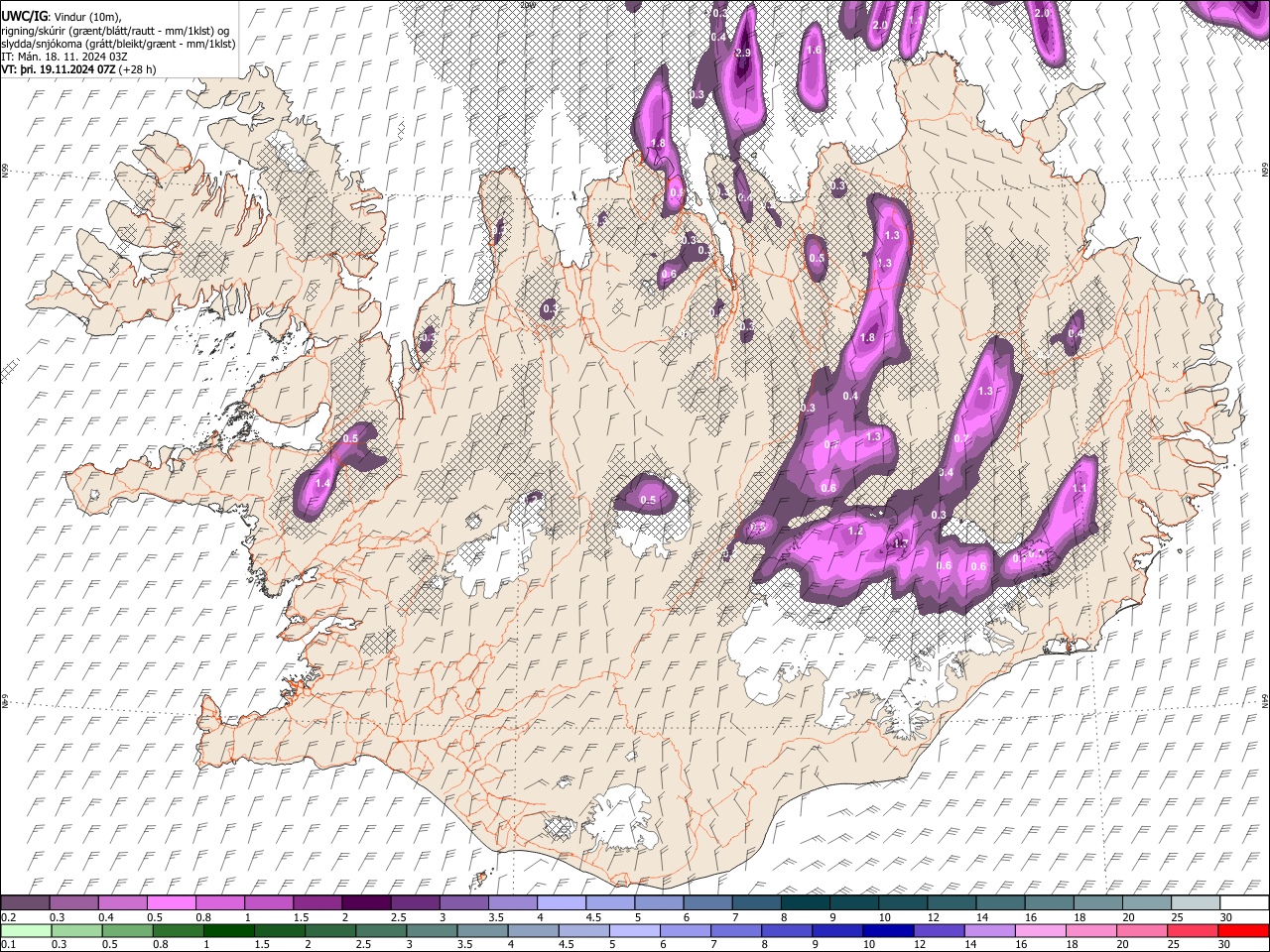Click the "Vindur (10m)" text in the header
Viewport: 1270px width, 952px height.
(87, 17)
